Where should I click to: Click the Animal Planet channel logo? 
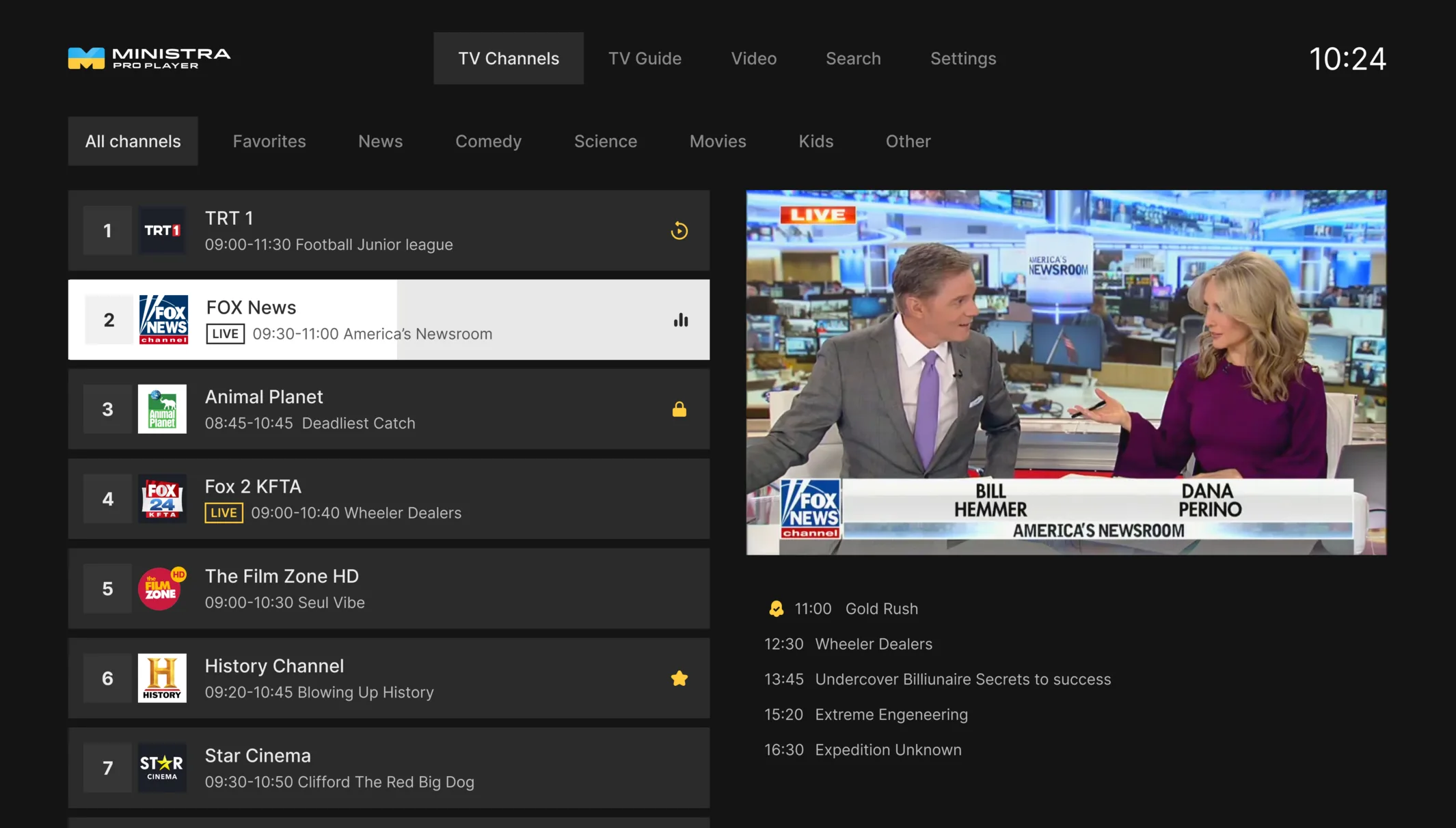point(162,409)
